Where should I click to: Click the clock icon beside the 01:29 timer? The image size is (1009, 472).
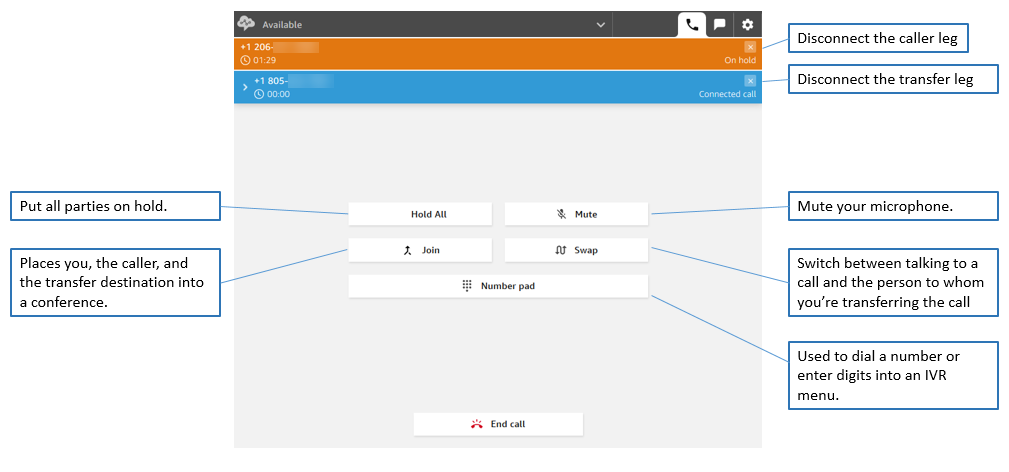(x=245, y=60)
